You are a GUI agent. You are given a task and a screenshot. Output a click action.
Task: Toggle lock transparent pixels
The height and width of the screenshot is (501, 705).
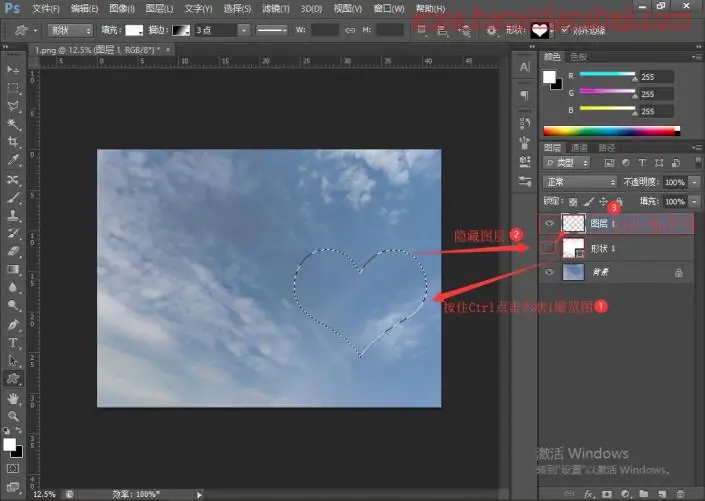pyautogui.click(x=572, y=202)
